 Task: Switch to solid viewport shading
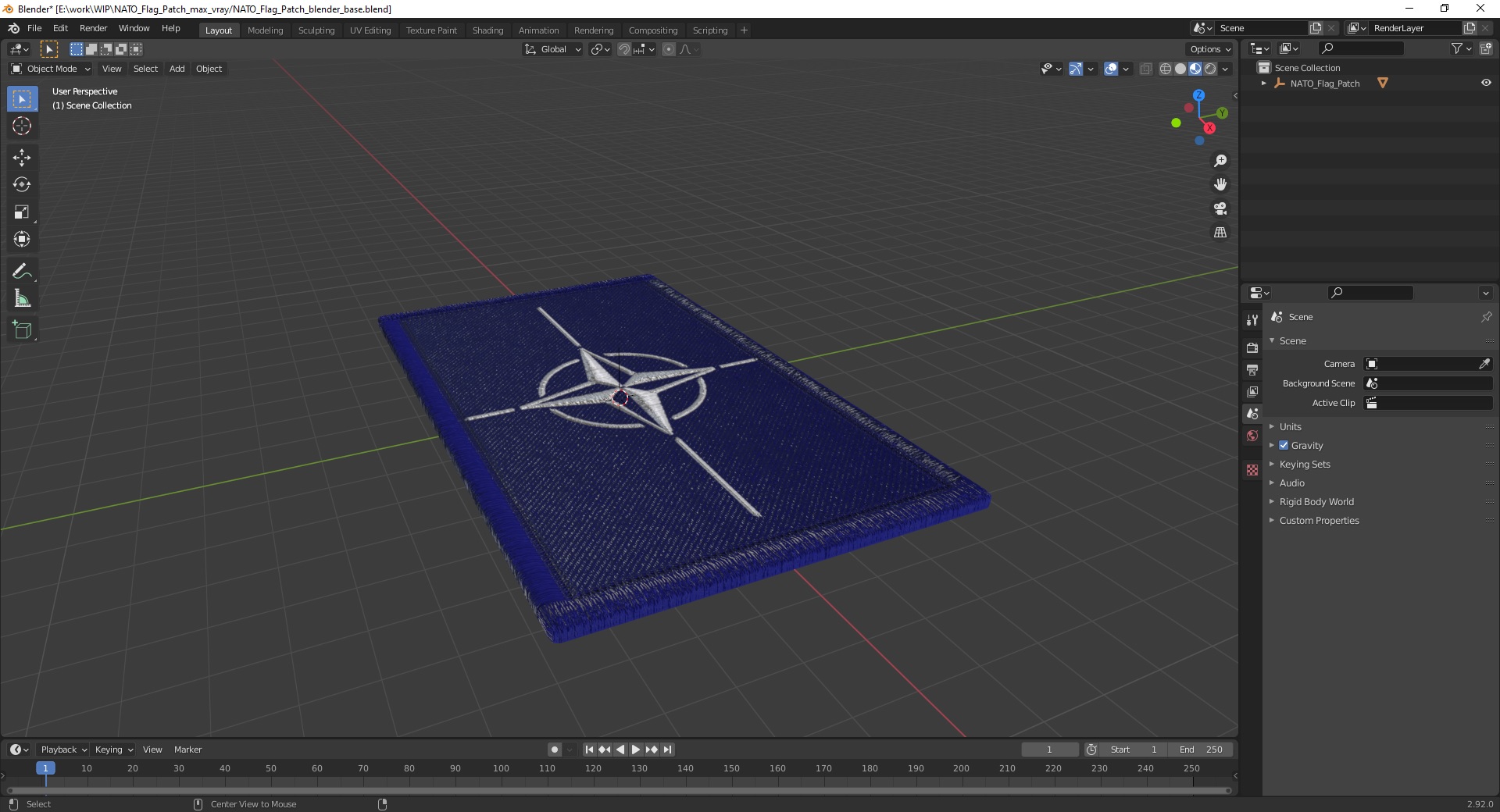click(x=1180, y=69)
